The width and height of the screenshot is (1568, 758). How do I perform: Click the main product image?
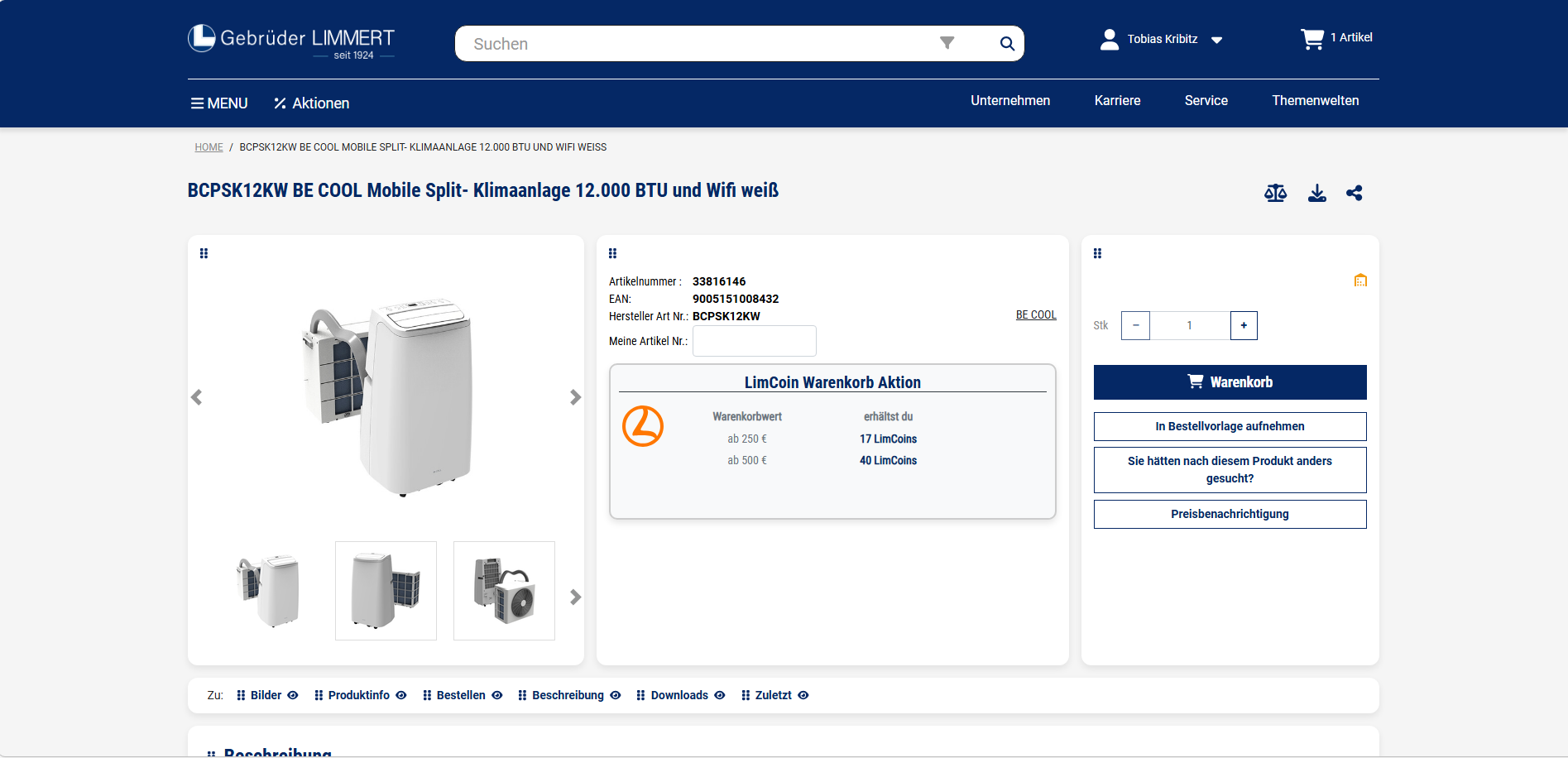[x=387, y=396]
